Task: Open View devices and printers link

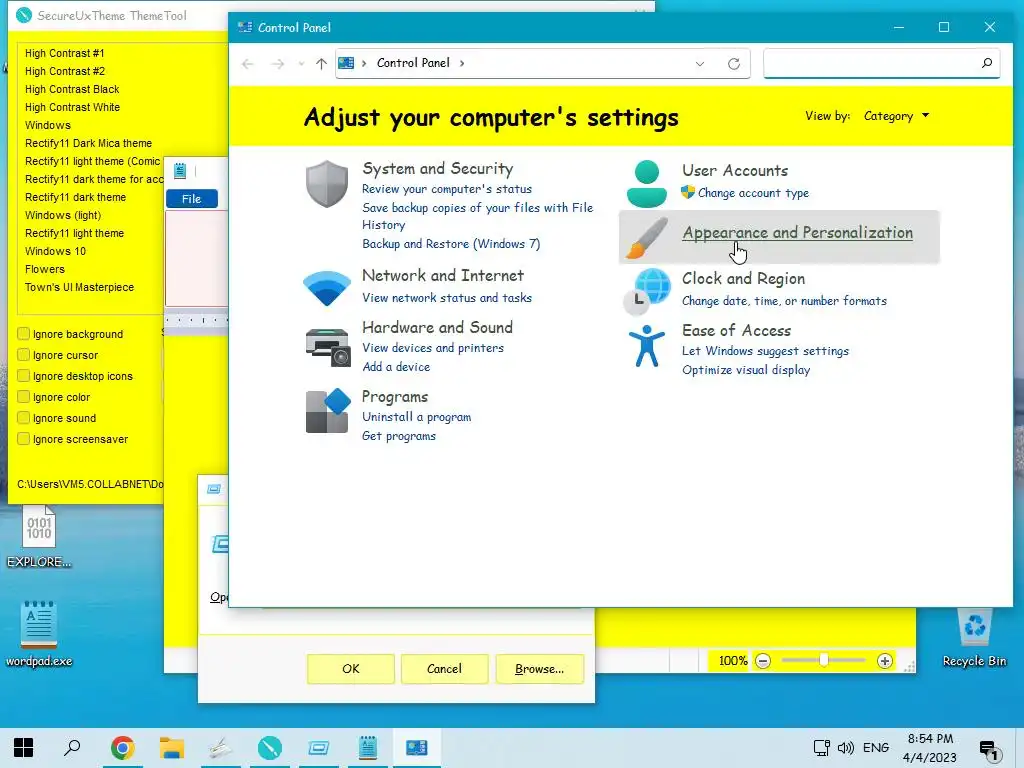Action: pos(433,347)
